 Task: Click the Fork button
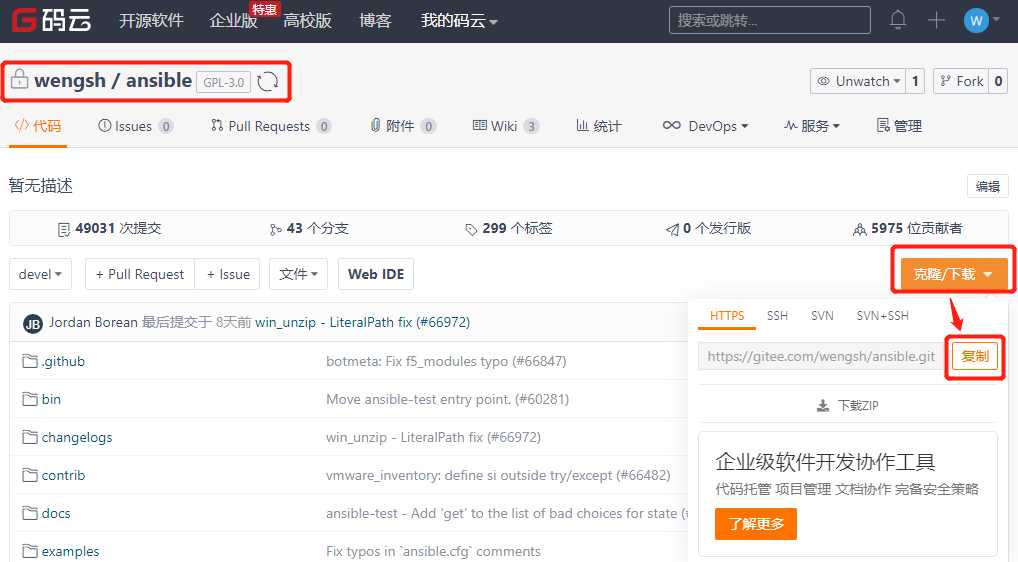tap(962, 81)
